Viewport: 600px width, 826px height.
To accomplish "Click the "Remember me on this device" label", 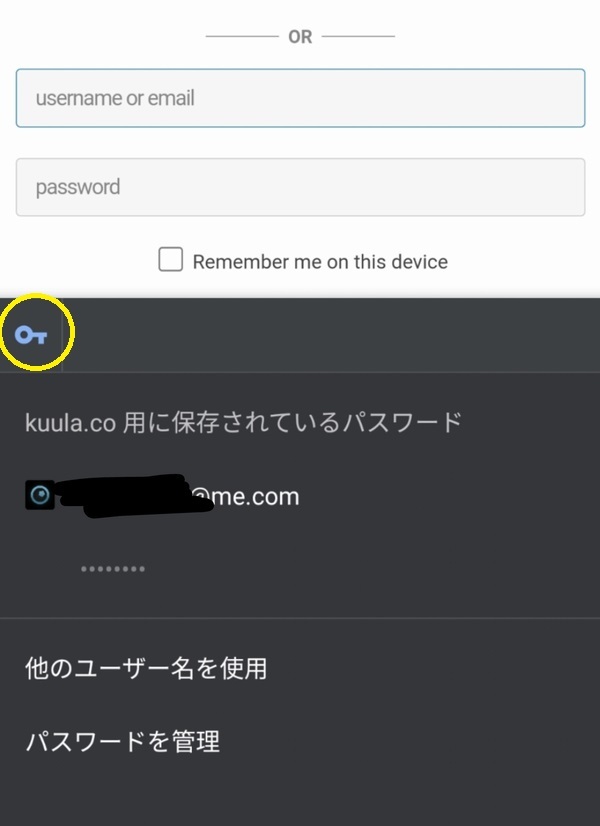I will point(320,262).
